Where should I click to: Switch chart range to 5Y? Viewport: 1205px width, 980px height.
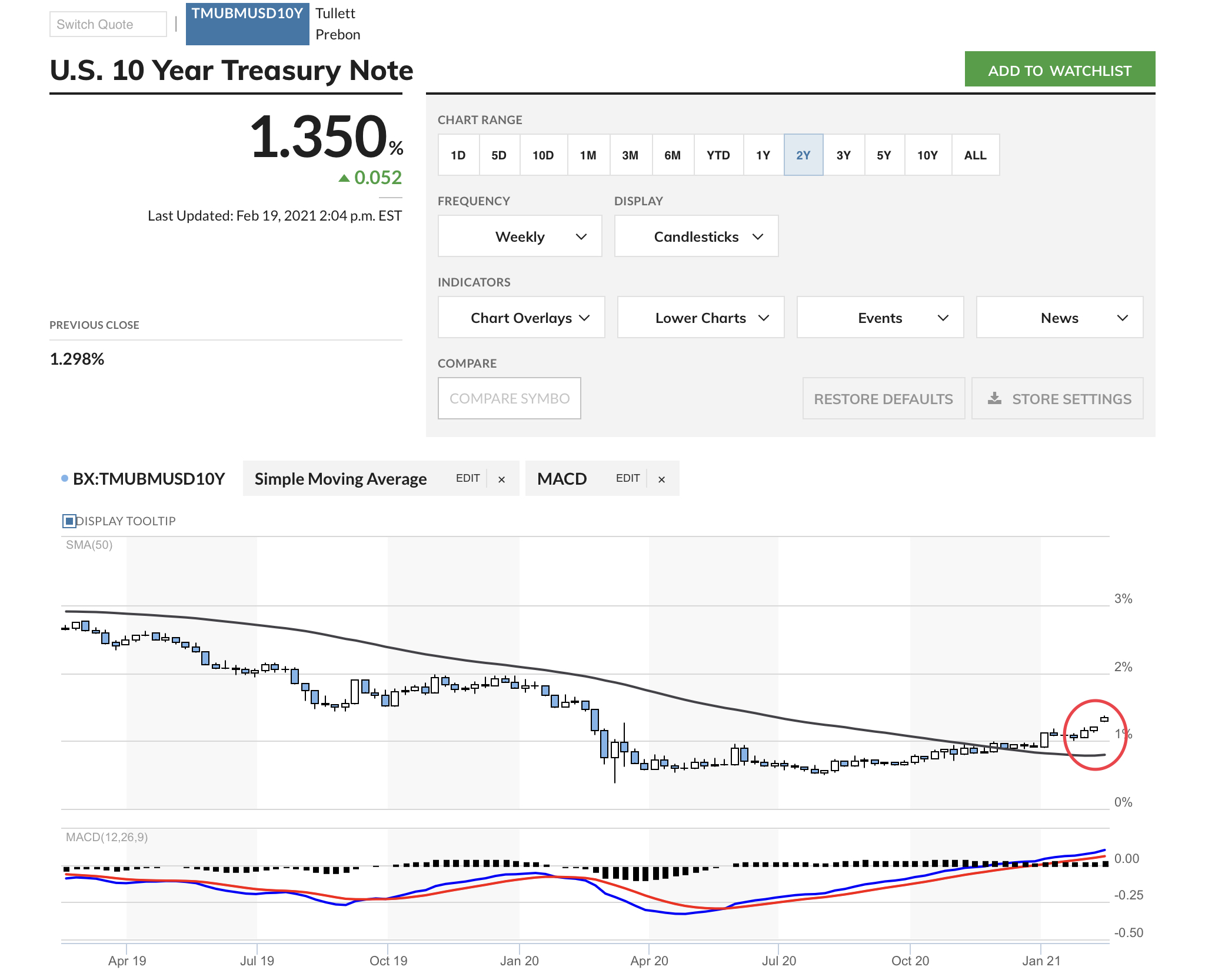884,155
